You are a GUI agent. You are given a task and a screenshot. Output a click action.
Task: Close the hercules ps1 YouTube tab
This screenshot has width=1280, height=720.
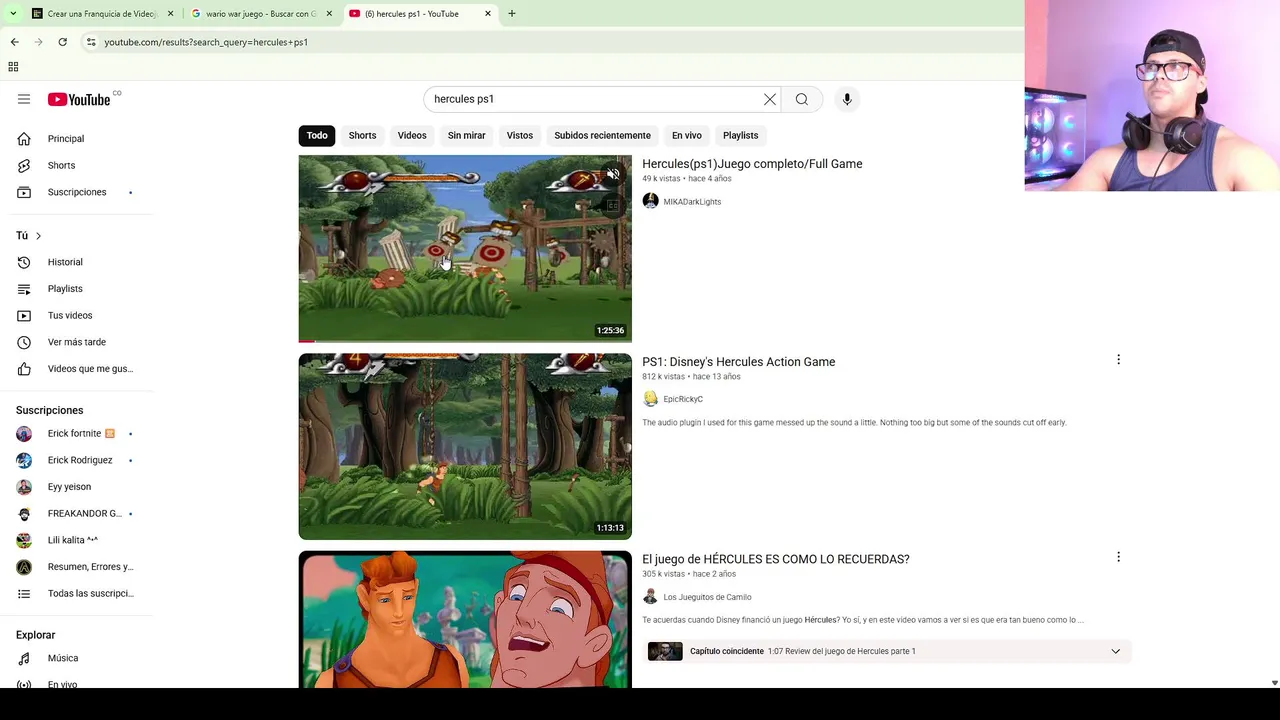(488, 14)
